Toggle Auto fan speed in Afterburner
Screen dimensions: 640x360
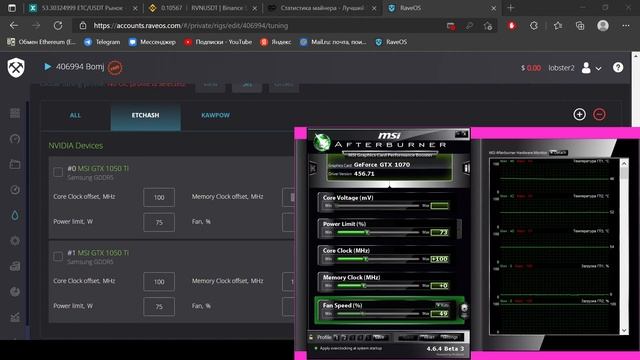tap(442, 305)
